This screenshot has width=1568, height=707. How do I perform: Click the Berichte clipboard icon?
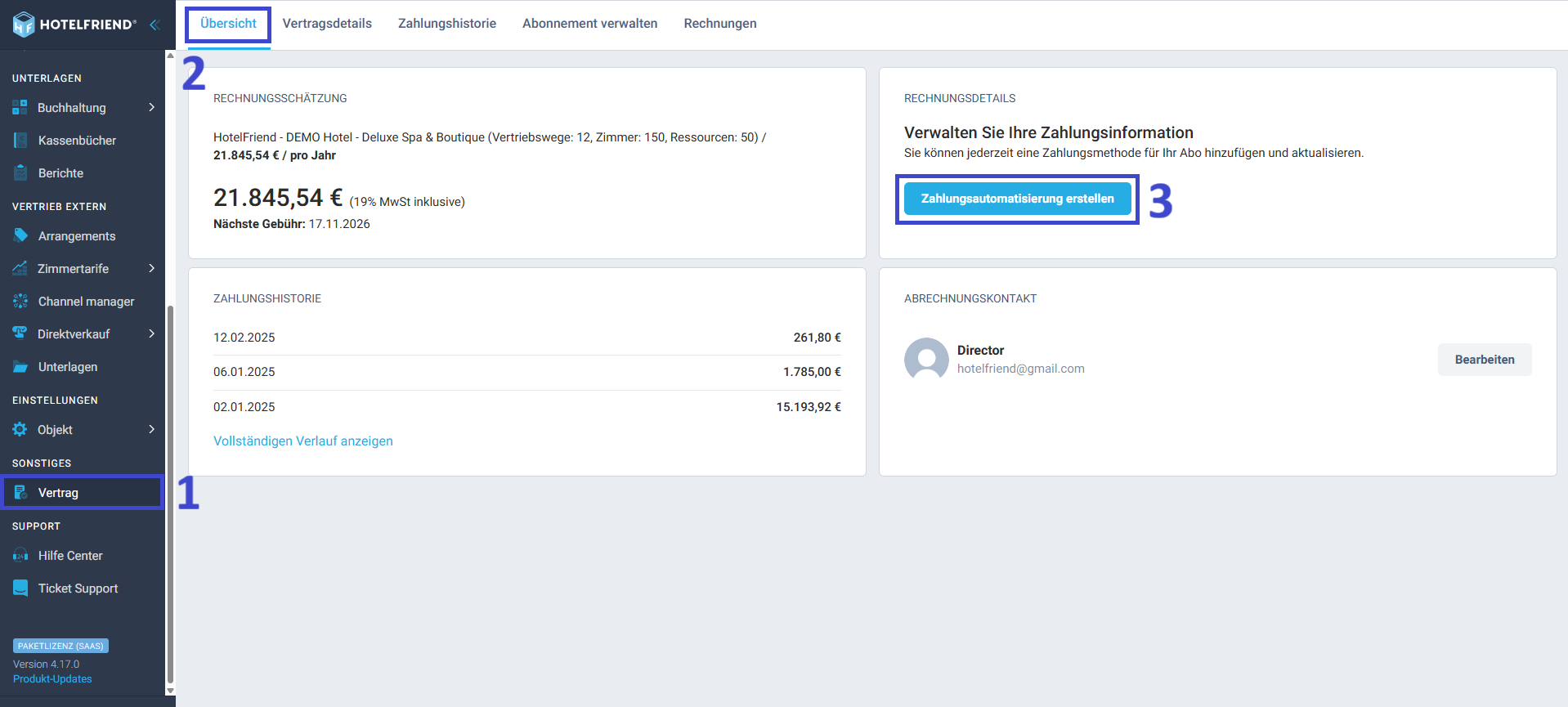20,172
